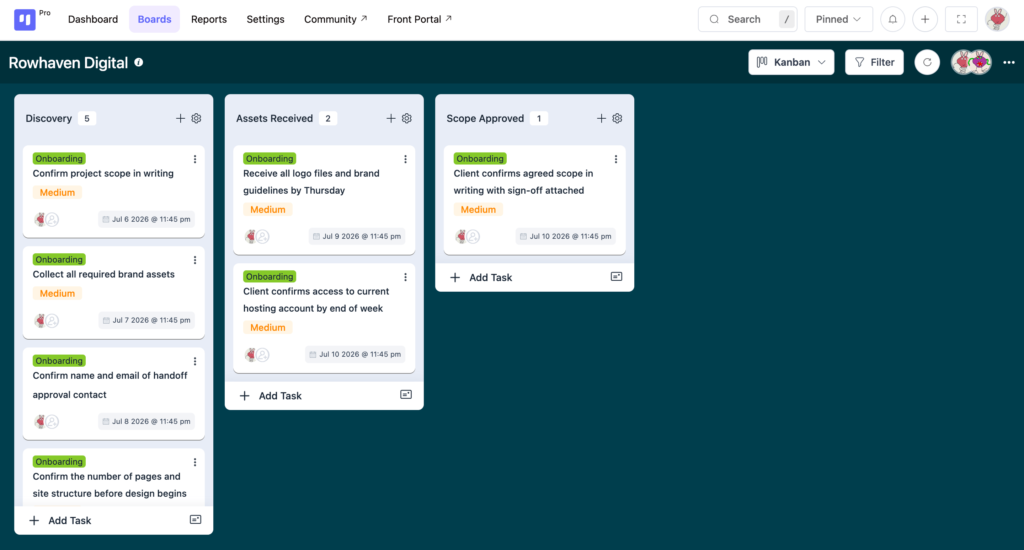Click Medium priority on Collect all required brand assets
Screen dimensions: 1024x550
[x=57, y=293]
